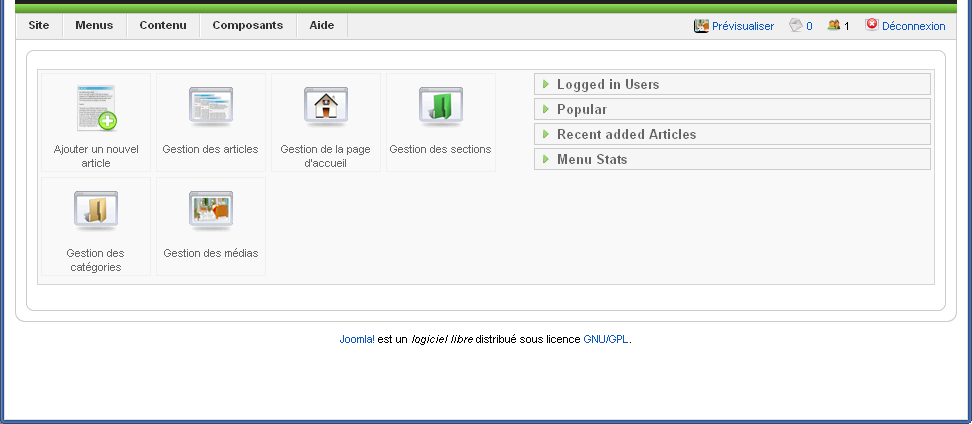The height and width of the screenshot is (424, 972).
Task: Open the Site menu
Action: [x=39, y=26]
